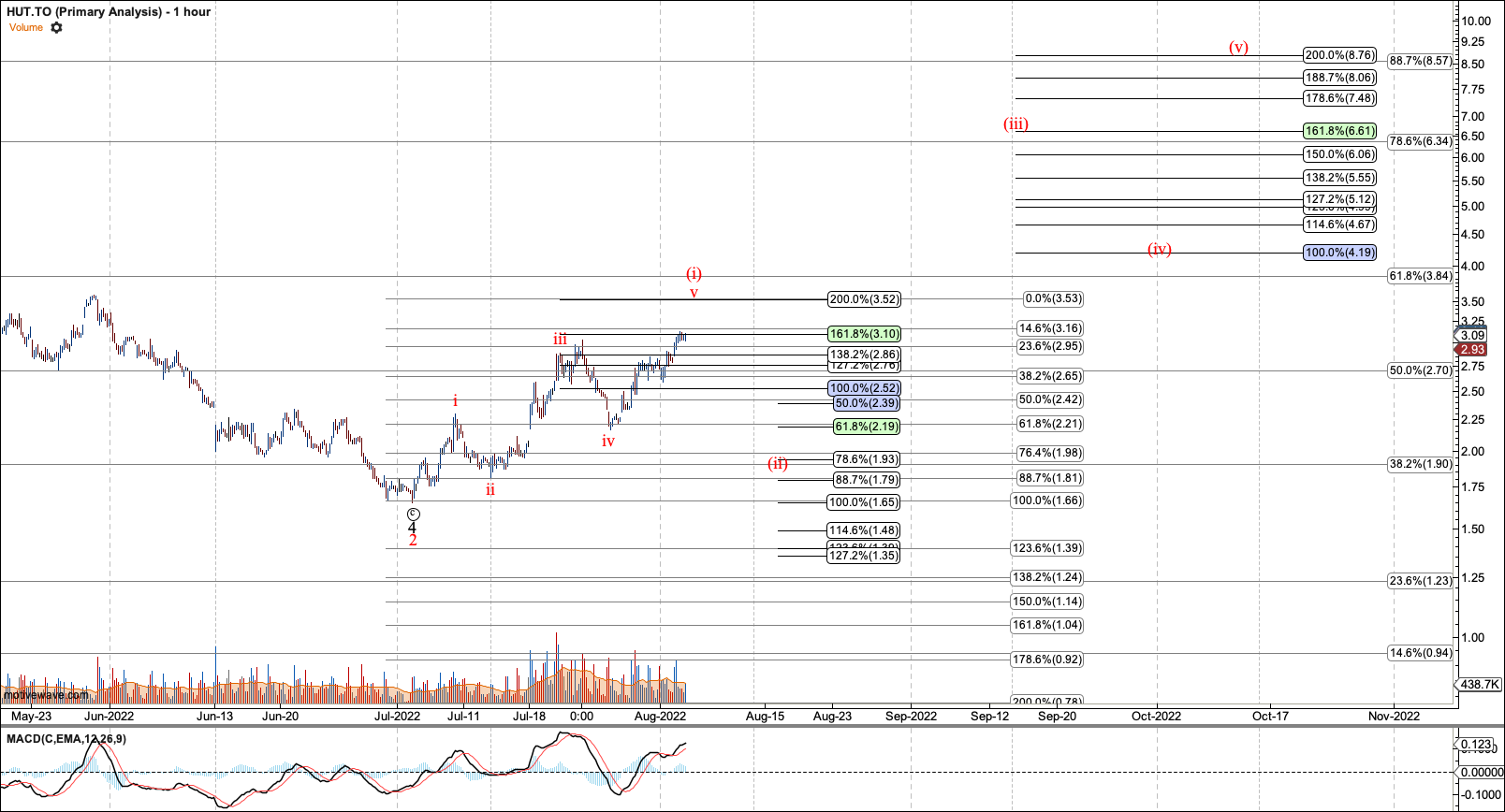Select the red (v) wave label at top
This screenshot has height=812, width=1505.
1238,47
